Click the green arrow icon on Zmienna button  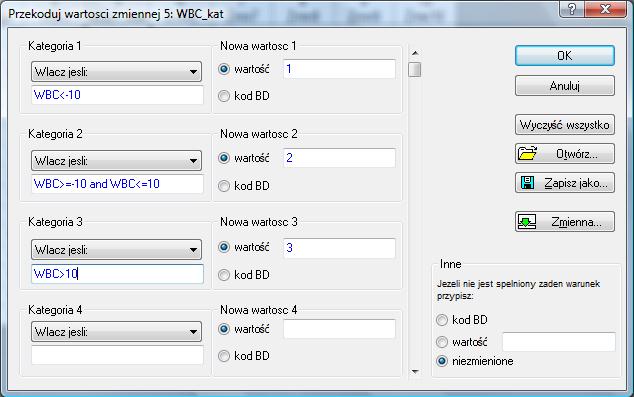click(527, 222)
